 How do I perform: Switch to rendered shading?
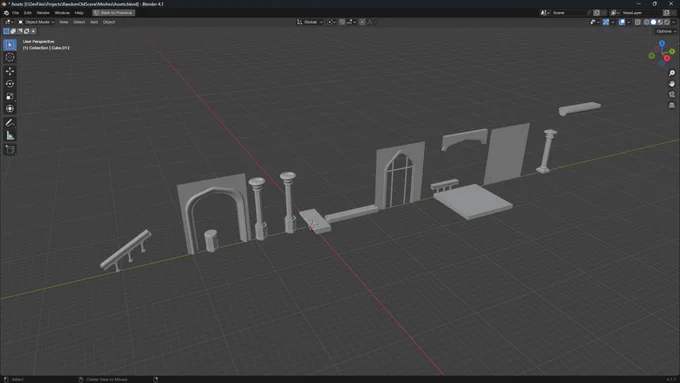pyautogui.click(x=667, y=22)
